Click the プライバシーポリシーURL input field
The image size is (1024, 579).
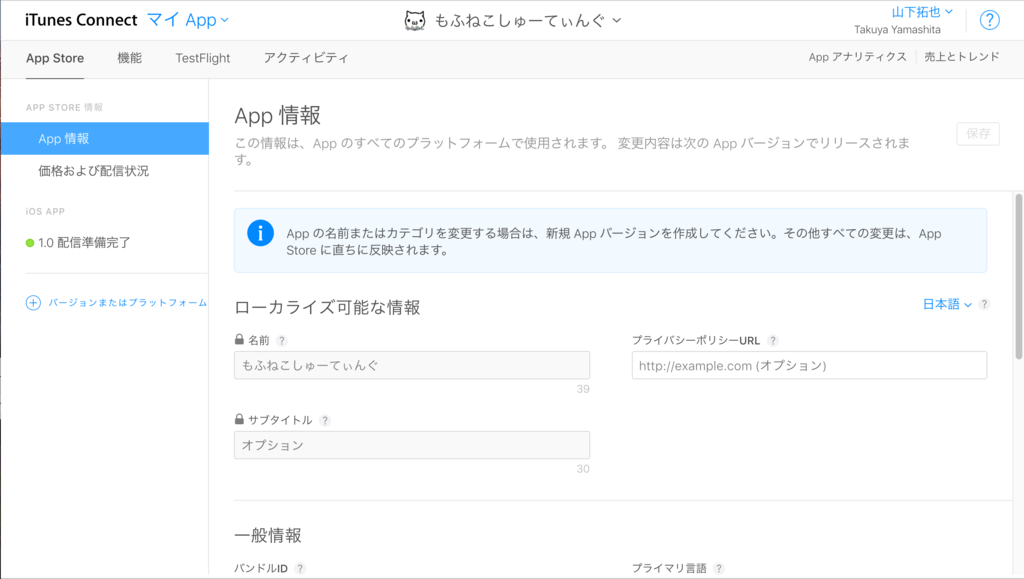[809, 366]
